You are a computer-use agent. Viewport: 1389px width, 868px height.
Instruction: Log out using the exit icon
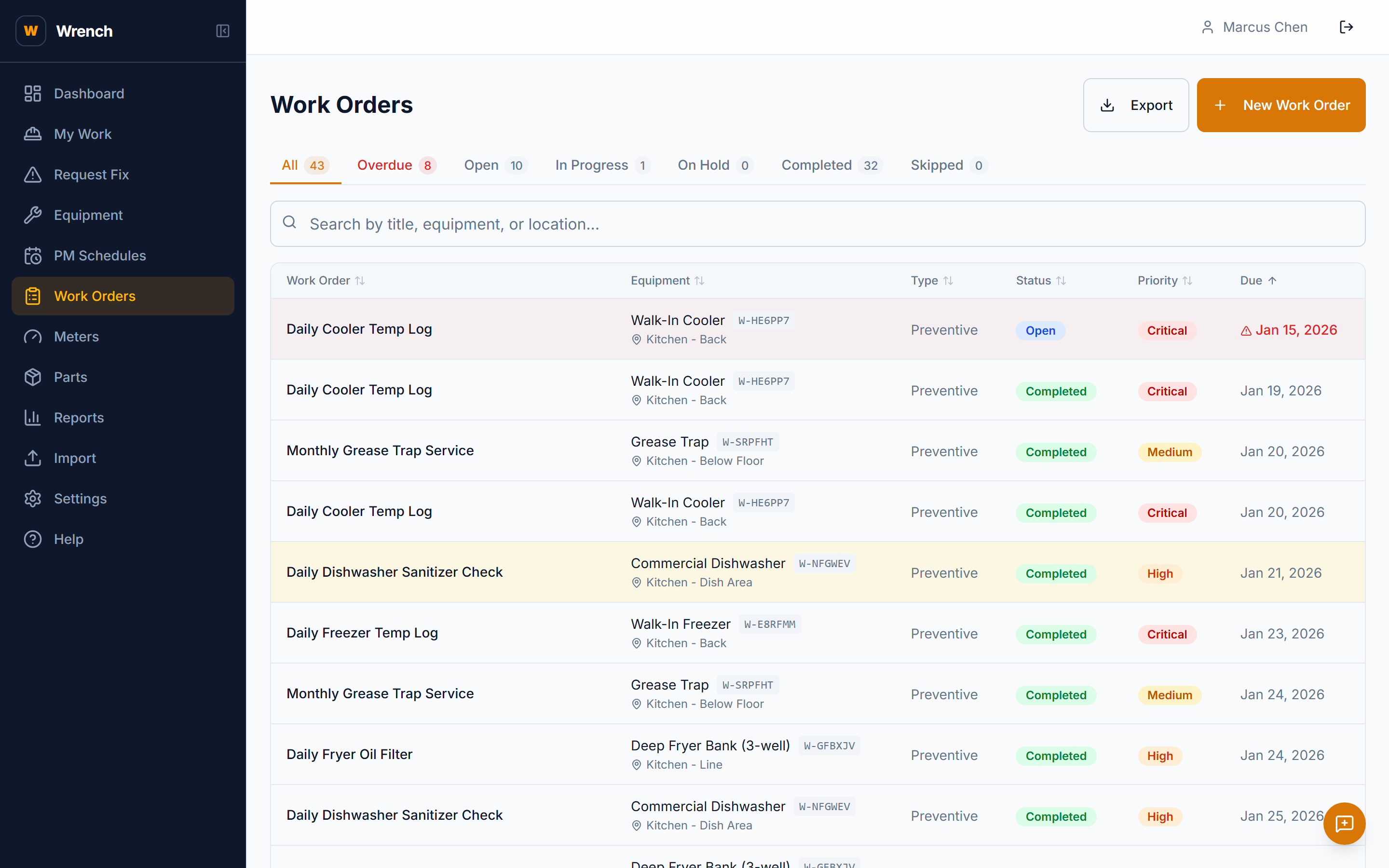click(1347, 27)
